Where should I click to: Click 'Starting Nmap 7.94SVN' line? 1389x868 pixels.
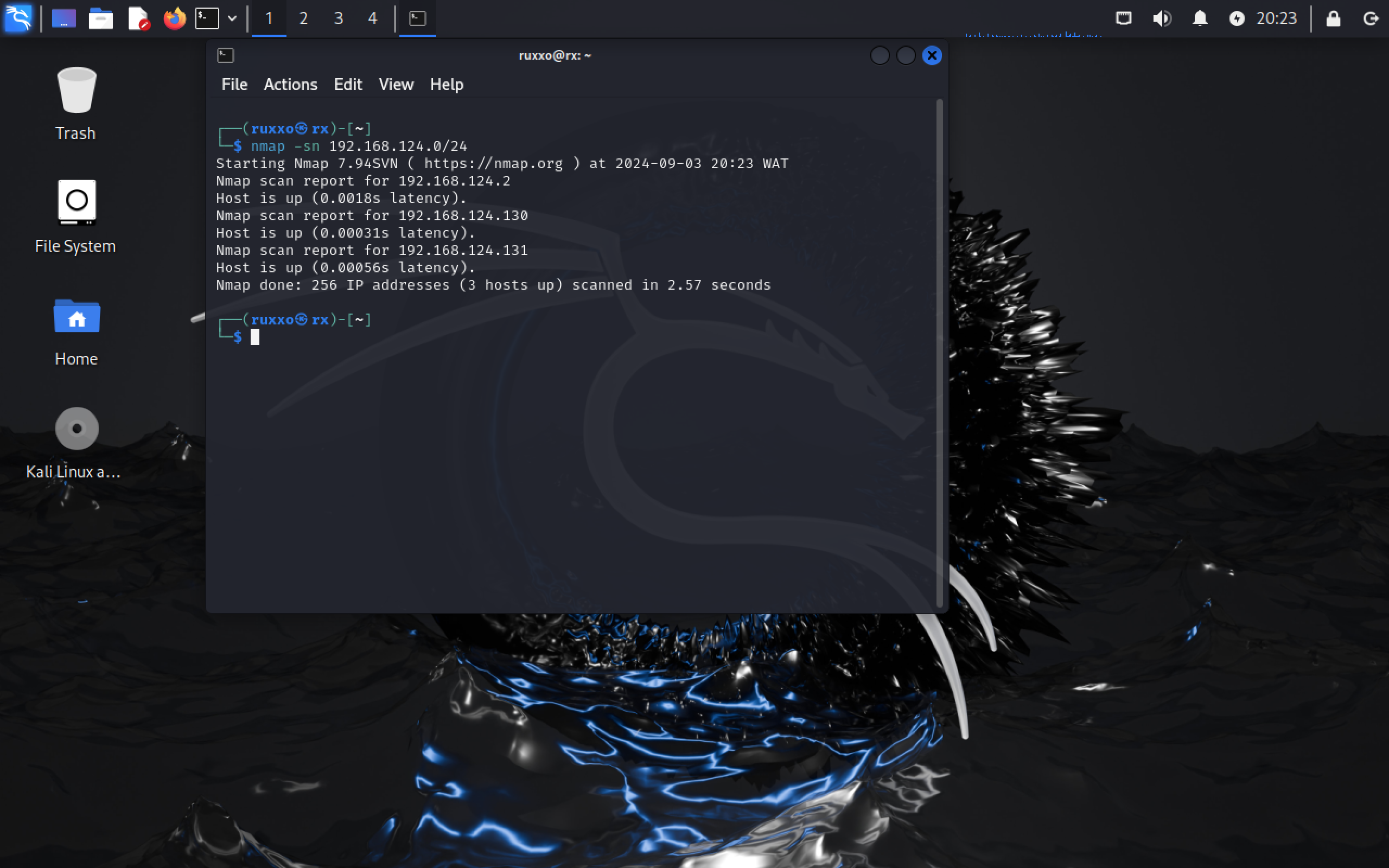coord(502,164)
